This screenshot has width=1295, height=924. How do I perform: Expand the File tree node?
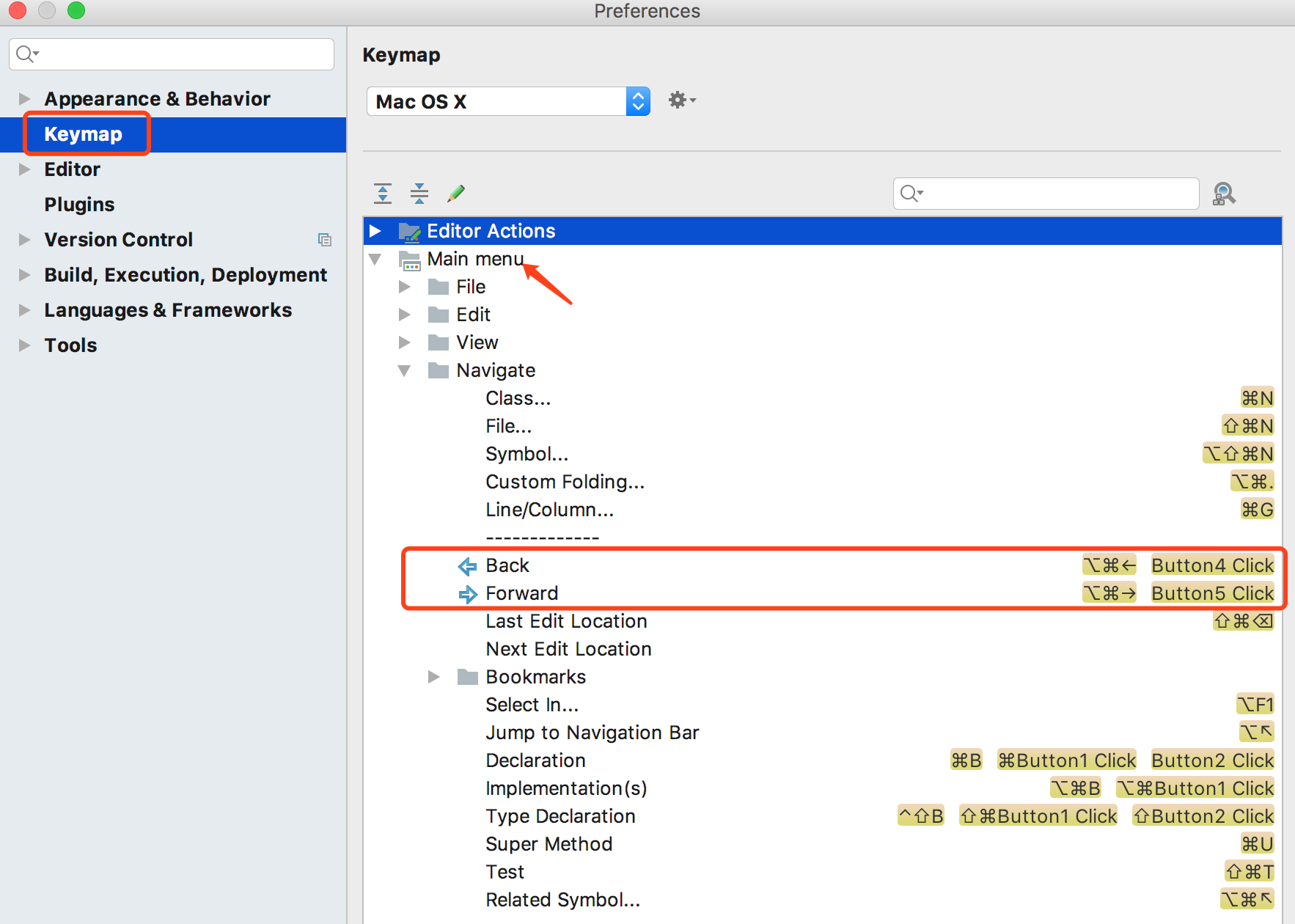pos(405,287)
